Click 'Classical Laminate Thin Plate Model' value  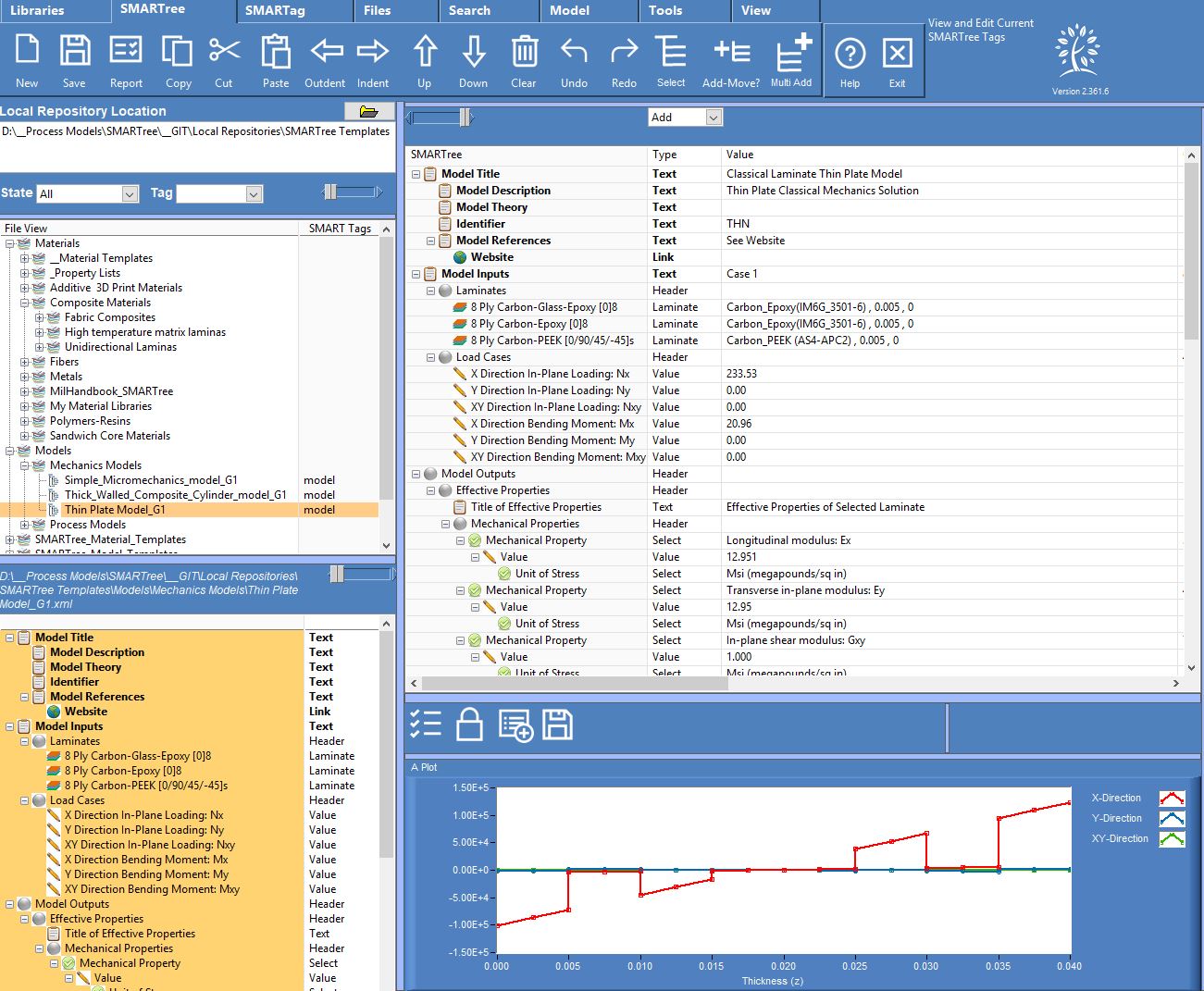(x=814, y=174)
